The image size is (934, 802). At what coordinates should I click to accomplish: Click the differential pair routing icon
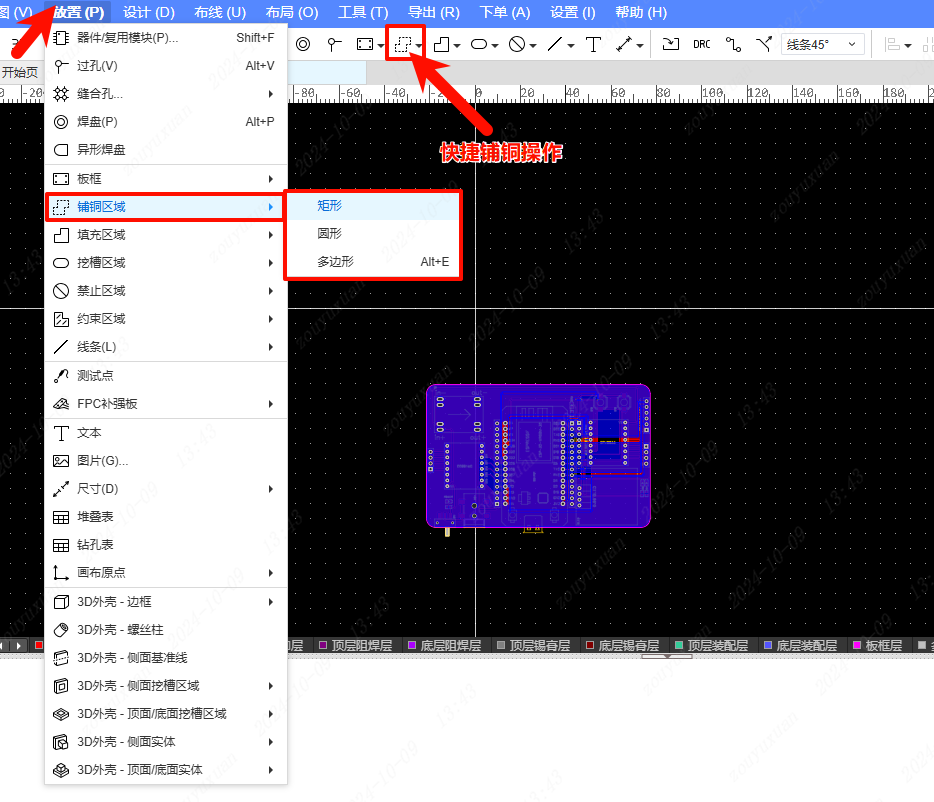[x=764, y=44]
